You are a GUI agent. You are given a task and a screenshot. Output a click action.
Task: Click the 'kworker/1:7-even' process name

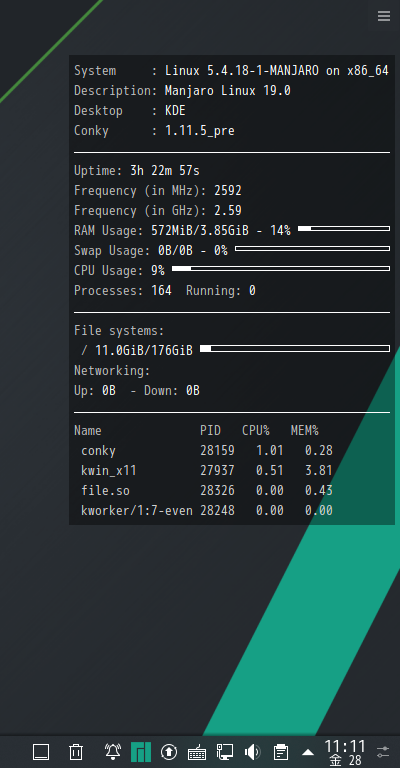pos(137,511)
